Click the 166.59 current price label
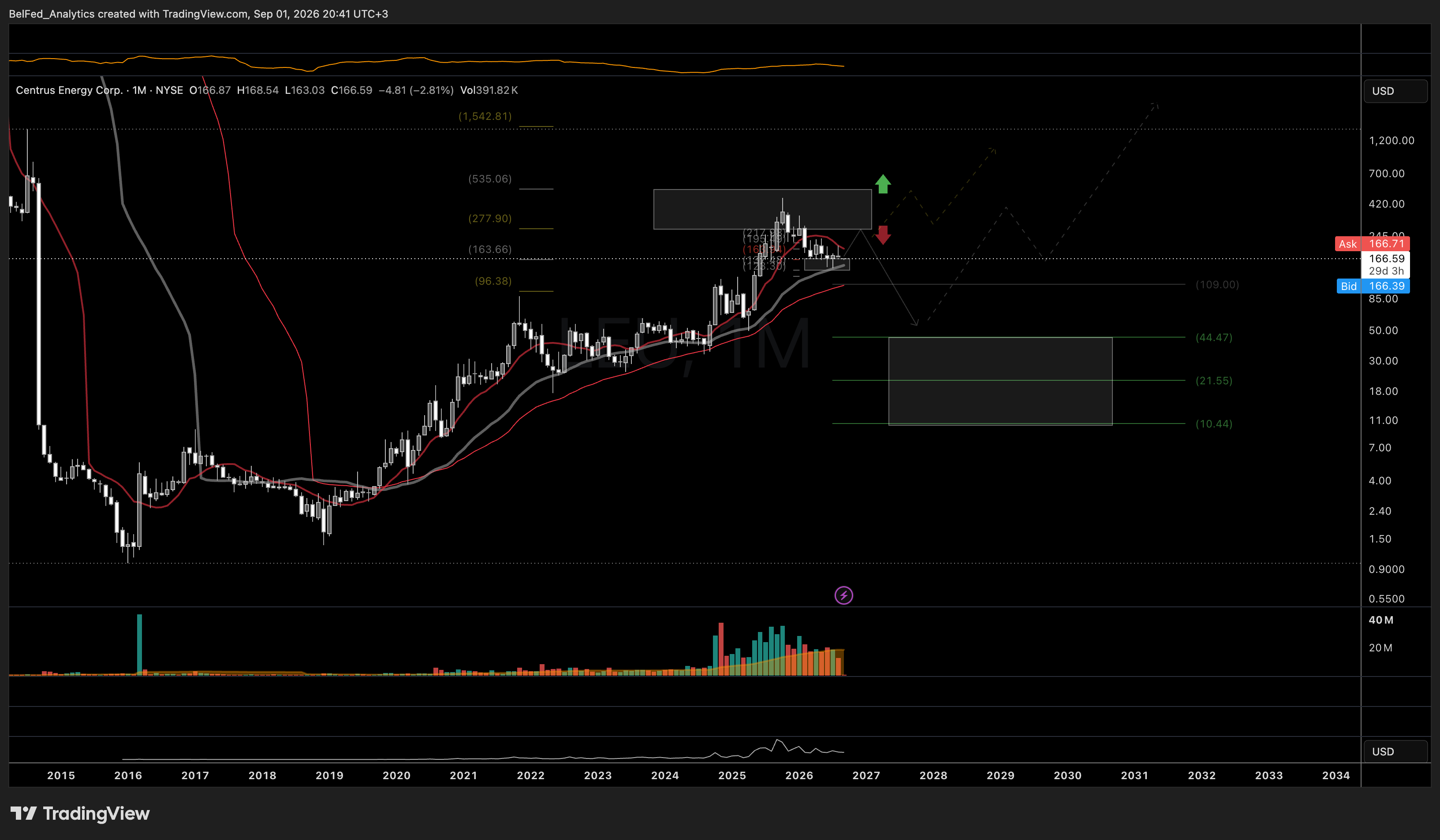This screenshot has height=840, width=1440. tap(1386, 259)
